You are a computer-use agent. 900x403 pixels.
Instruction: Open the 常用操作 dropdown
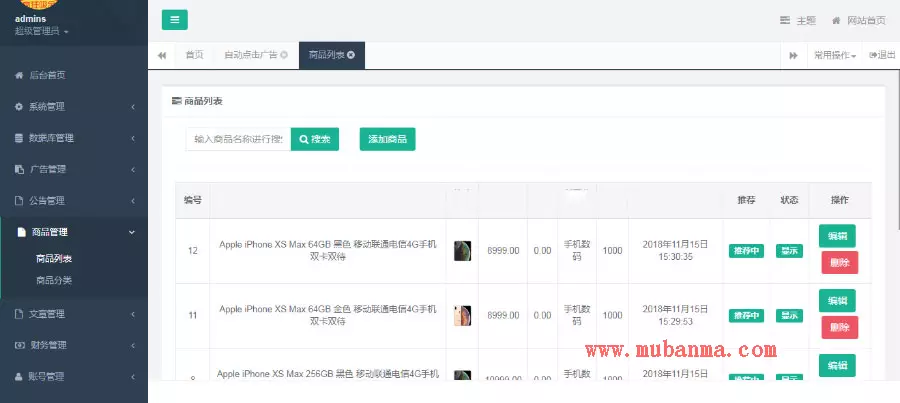click(x=834, y=55)
